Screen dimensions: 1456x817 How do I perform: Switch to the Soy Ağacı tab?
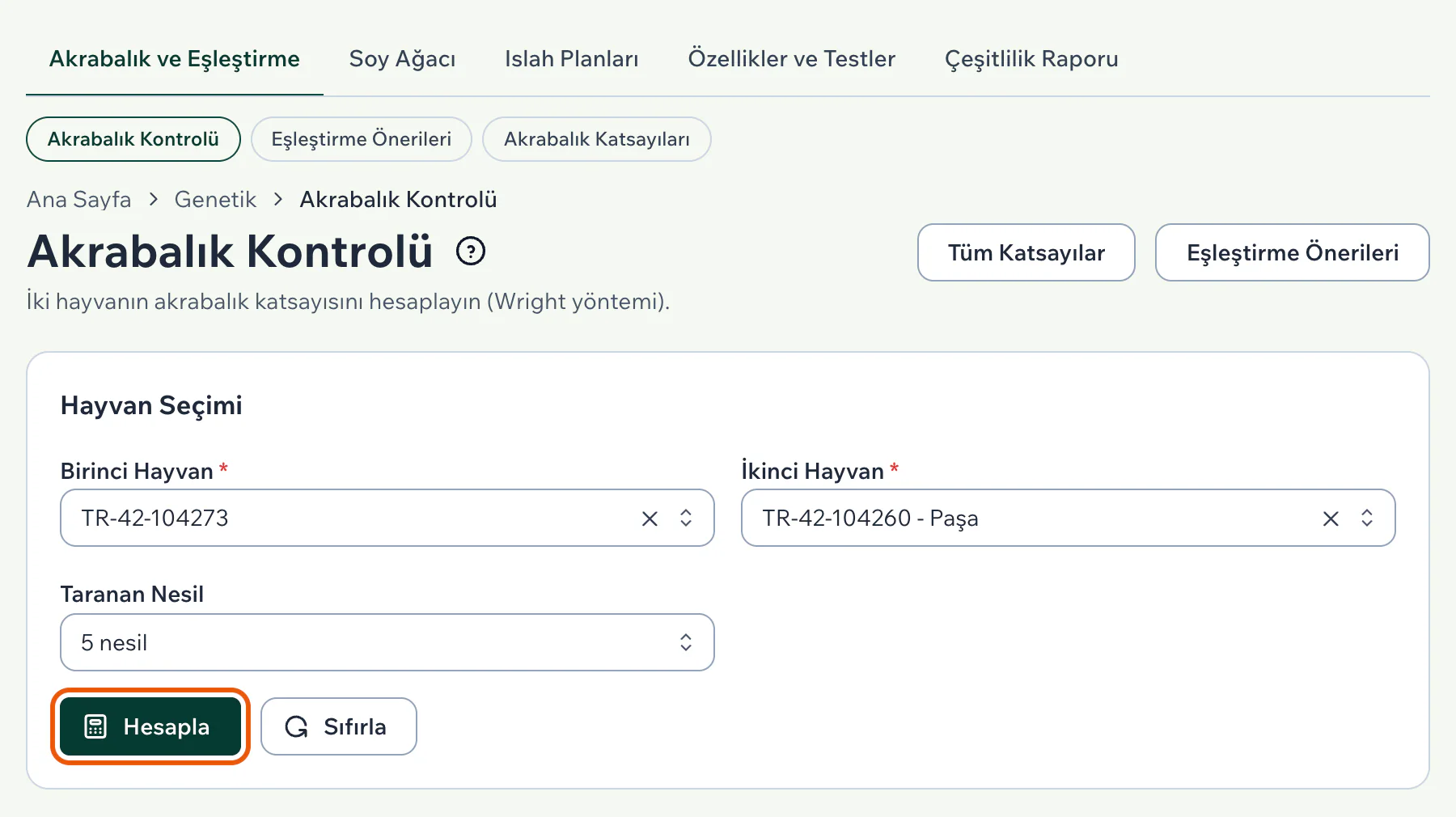click(x=402, y=59)
